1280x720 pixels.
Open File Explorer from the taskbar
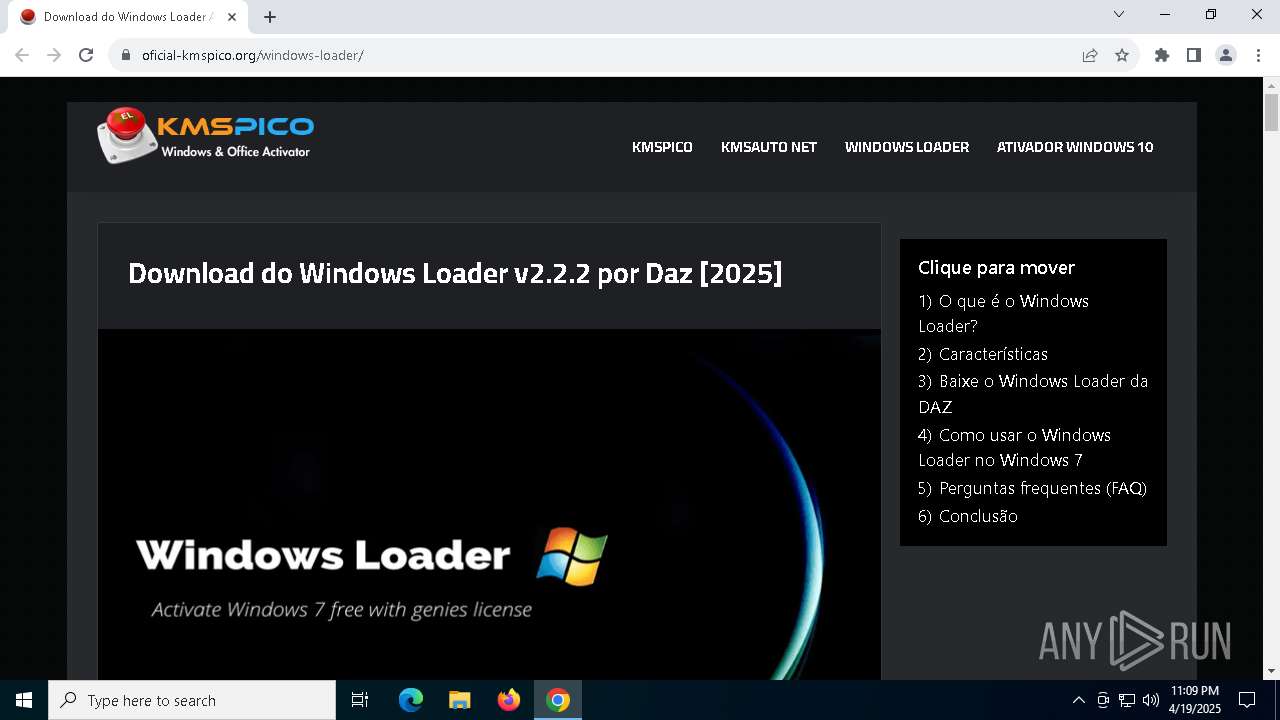tap(460, 700)
